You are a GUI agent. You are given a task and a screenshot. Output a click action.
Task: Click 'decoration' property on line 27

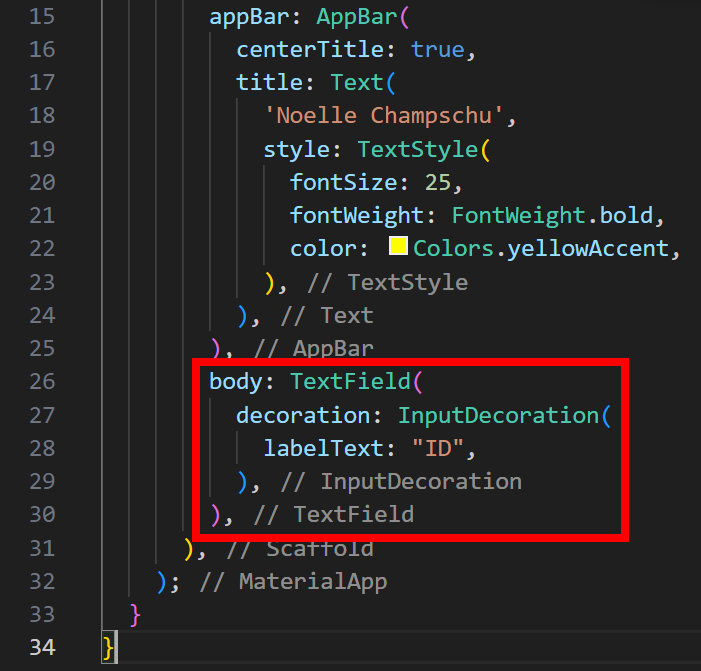click(x=303, y=416)
